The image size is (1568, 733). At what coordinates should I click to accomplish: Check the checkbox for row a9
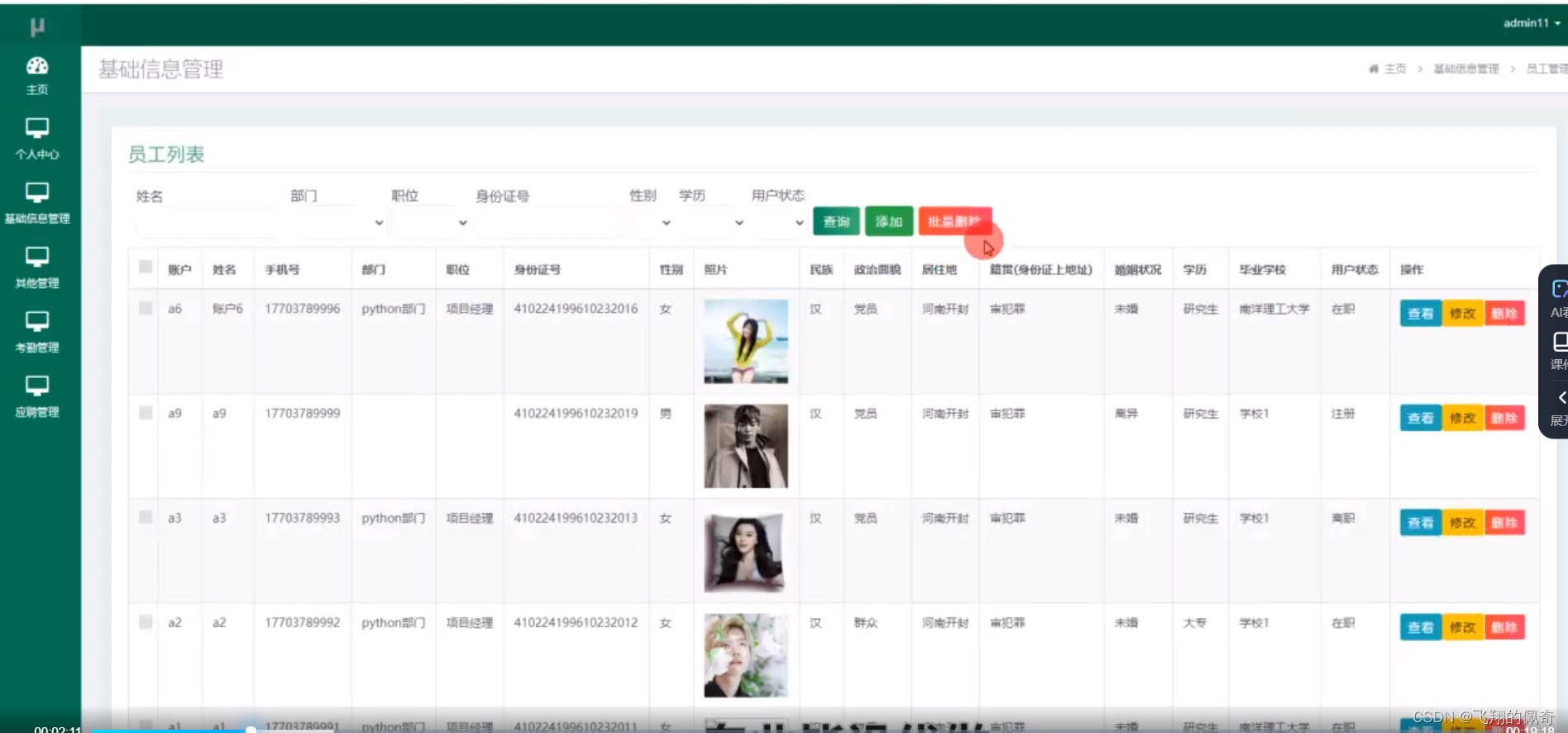tap(146, 413)
